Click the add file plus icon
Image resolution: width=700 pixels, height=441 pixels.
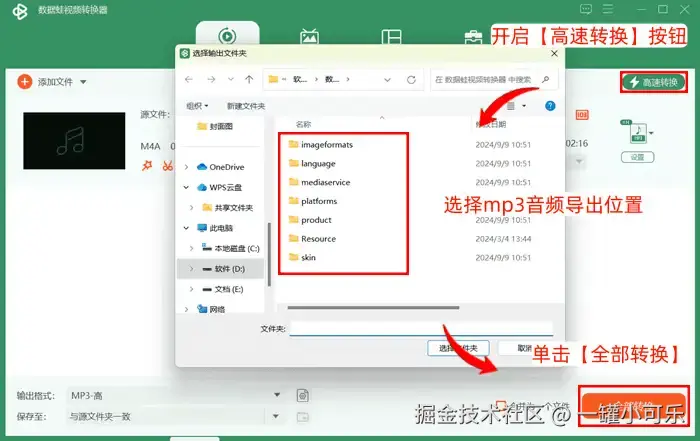click(x=25, y=82)
